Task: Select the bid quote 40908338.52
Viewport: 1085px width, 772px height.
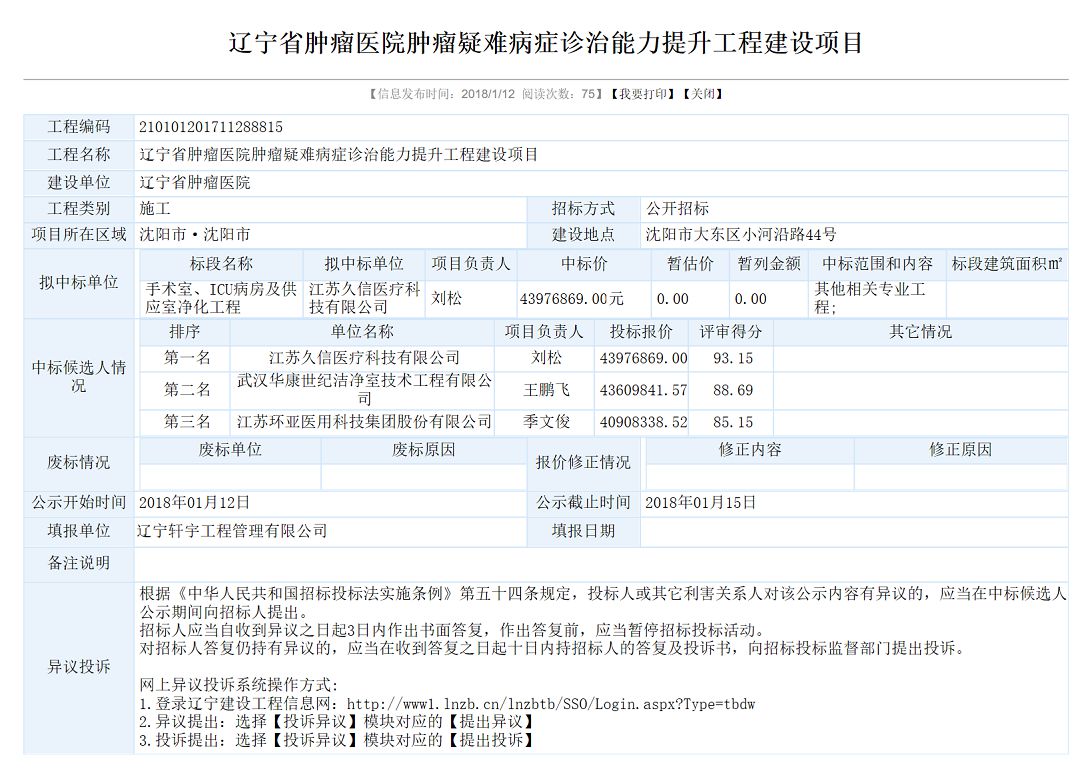Action: 643,422
